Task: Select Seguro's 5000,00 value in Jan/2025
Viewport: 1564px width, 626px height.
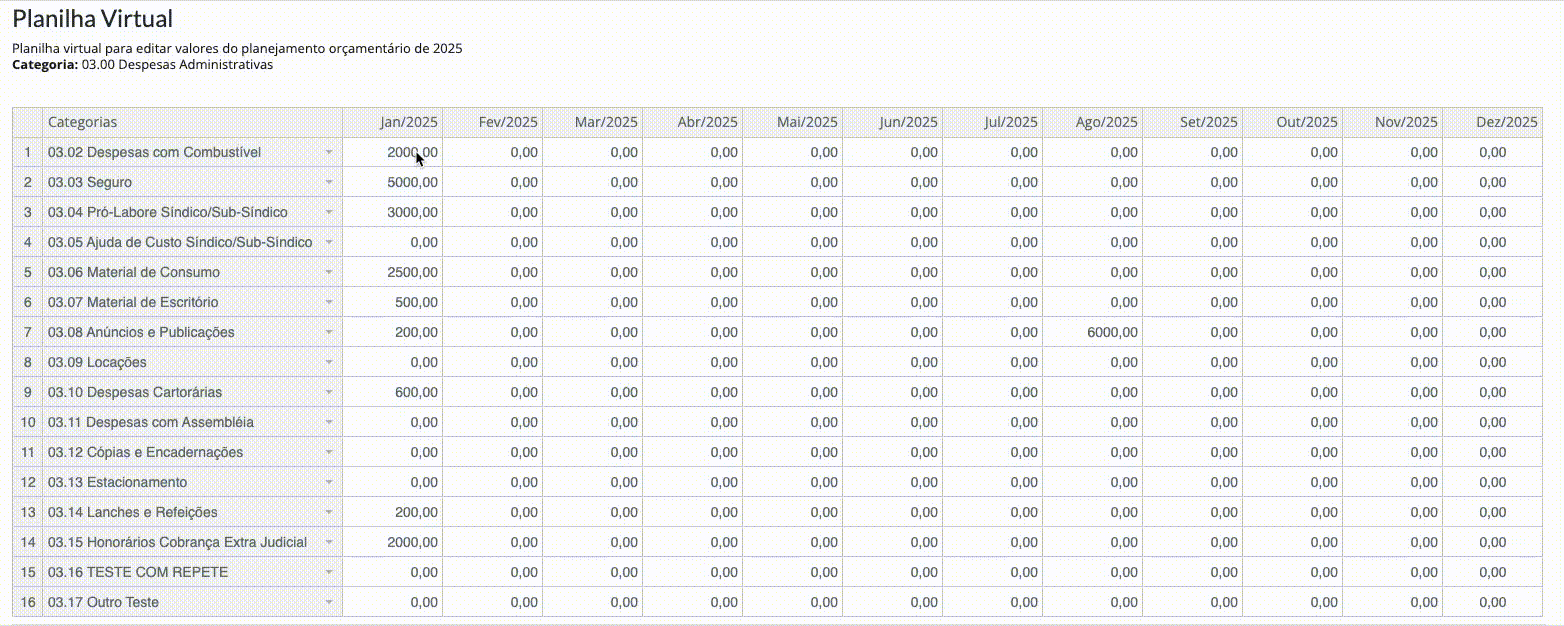Action: coord(392,182)
